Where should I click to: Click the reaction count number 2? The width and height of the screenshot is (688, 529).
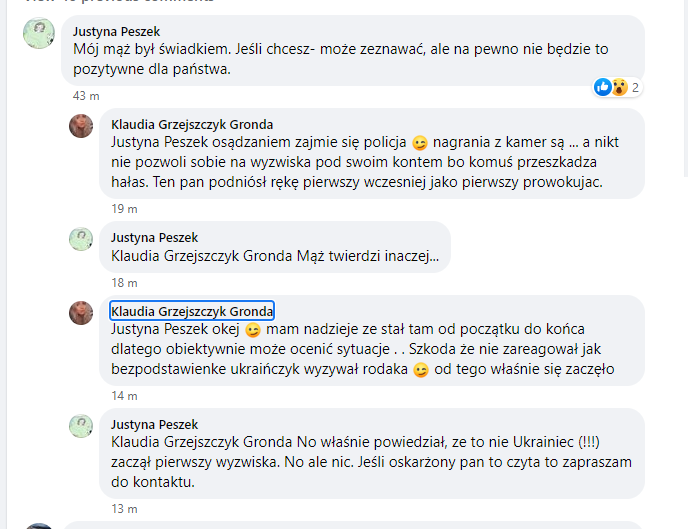[x=635, y=87]
